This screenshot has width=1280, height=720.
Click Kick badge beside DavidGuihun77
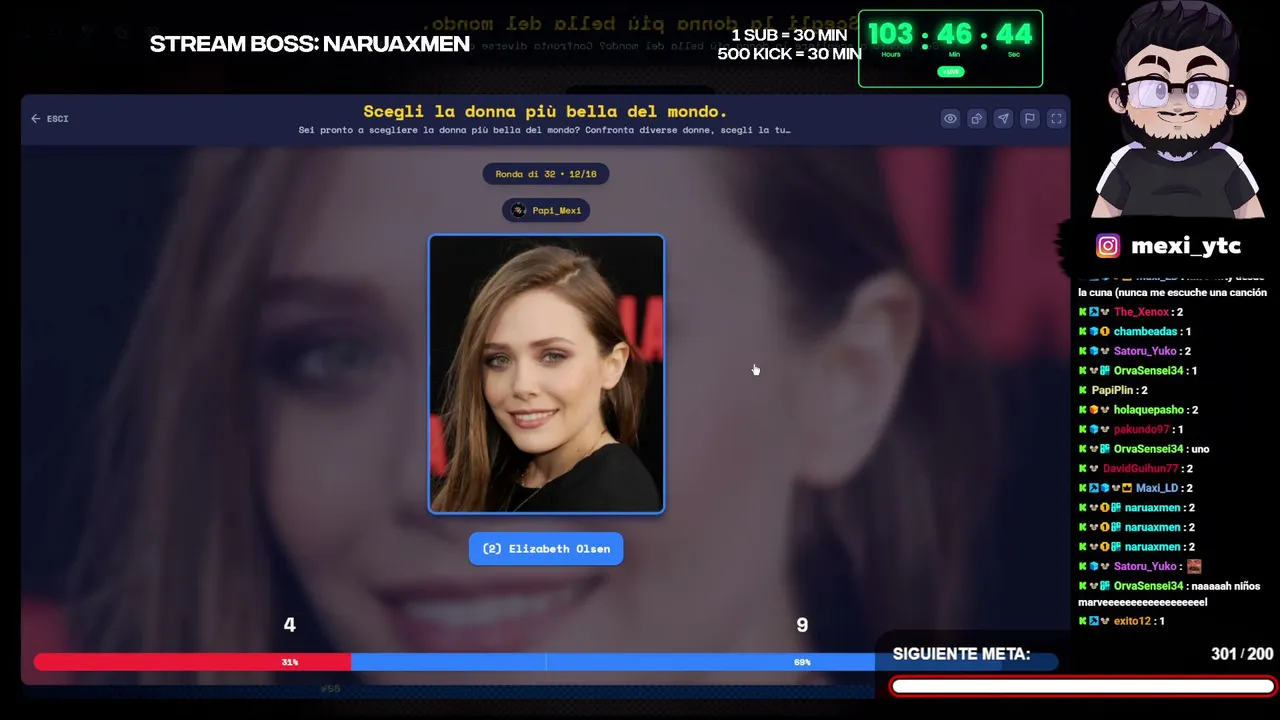(x=1082, y=468)
